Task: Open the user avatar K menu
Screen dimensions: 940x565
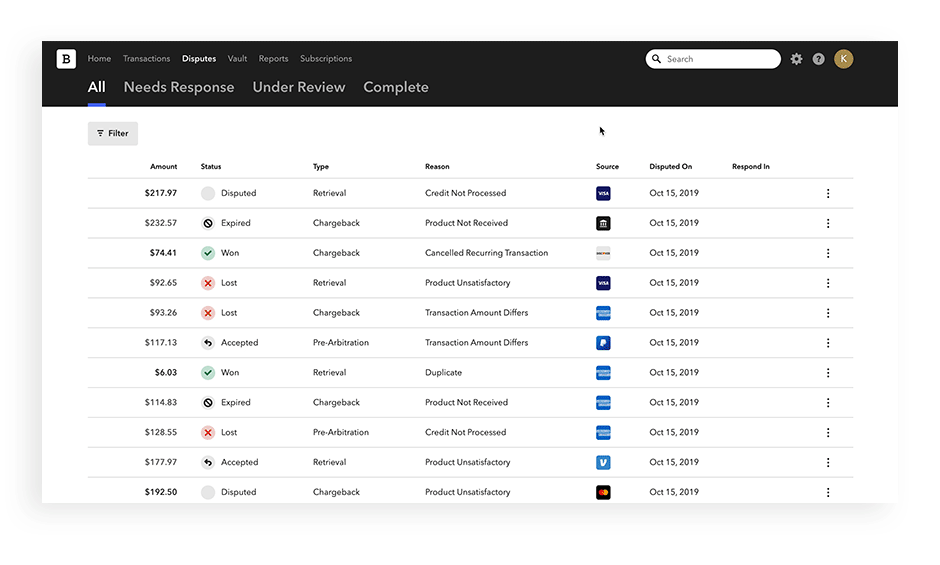Action: [844, 59]
